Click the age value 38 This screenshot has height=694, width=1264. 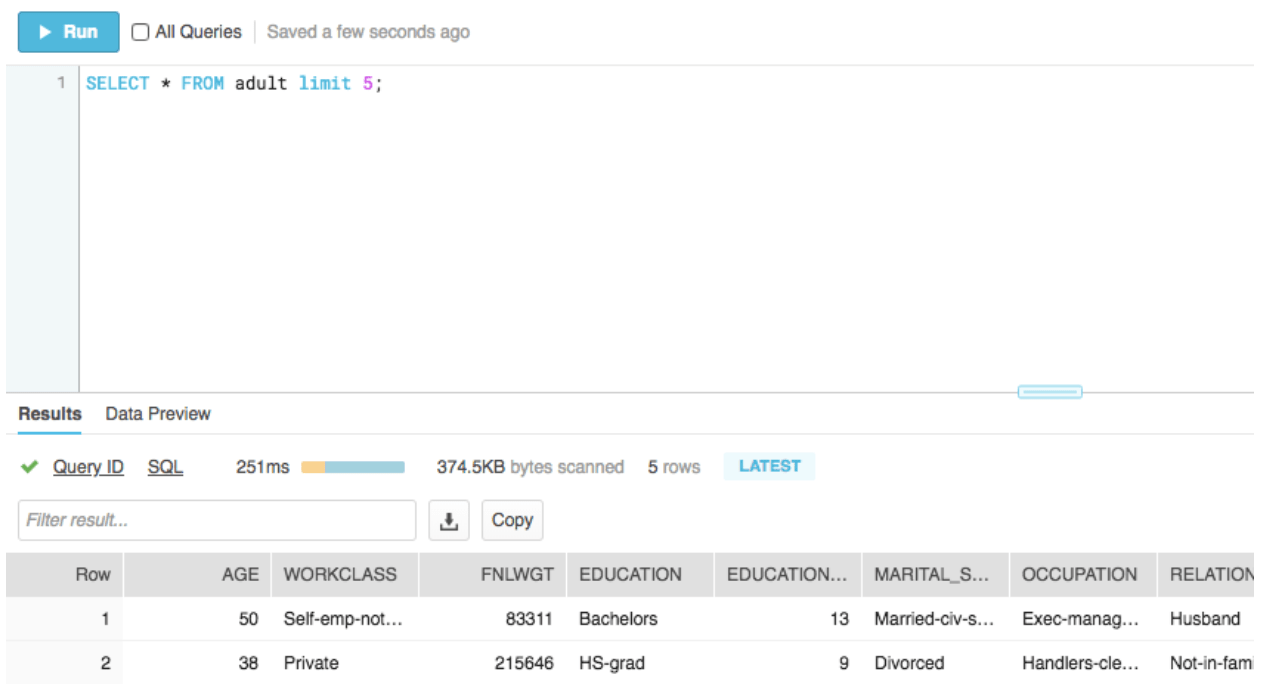pos(248,663)
